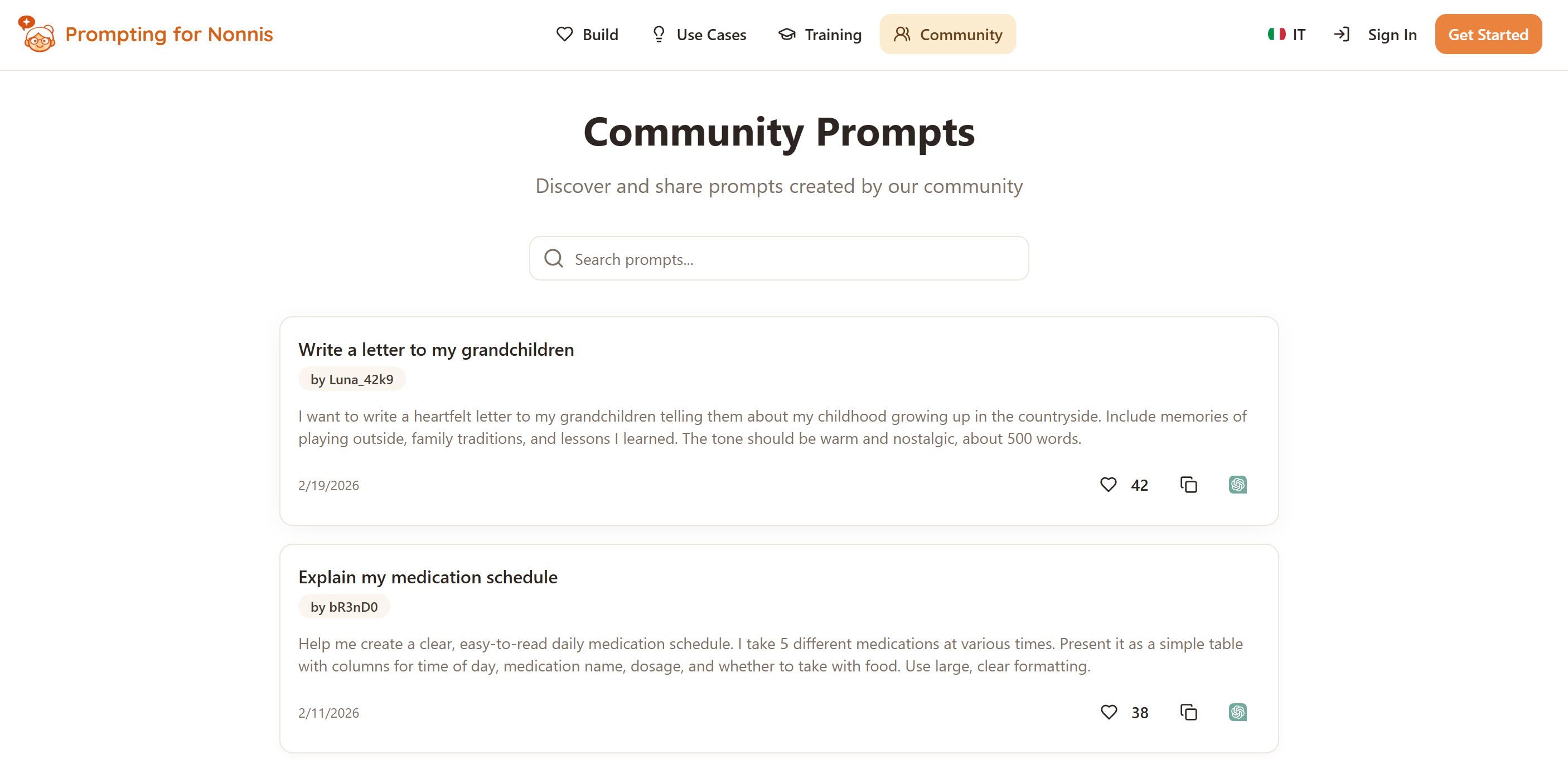Like the medication schedule prompt heart
Viewport: 1568px width, 764px height.
(1109, 712)
